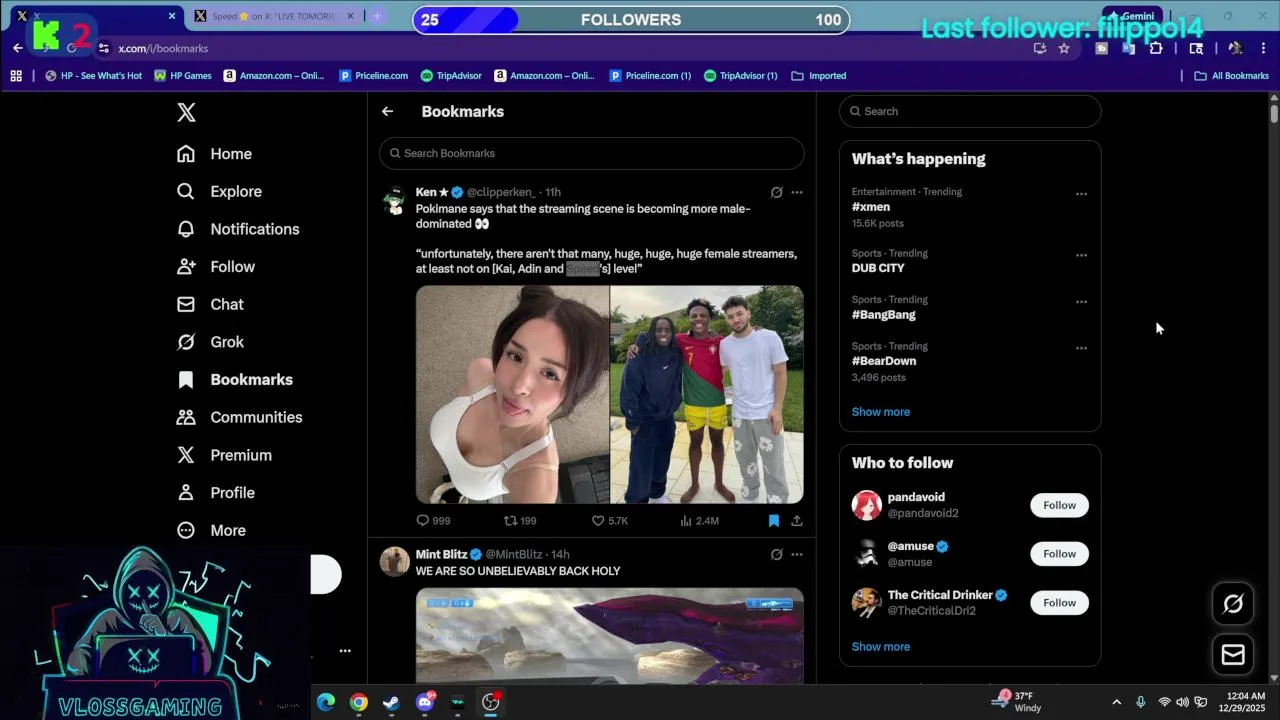The image size is (1280, 720).
Task: Bookmark this page with the star icon
Action: click(x=1064, y=48)
